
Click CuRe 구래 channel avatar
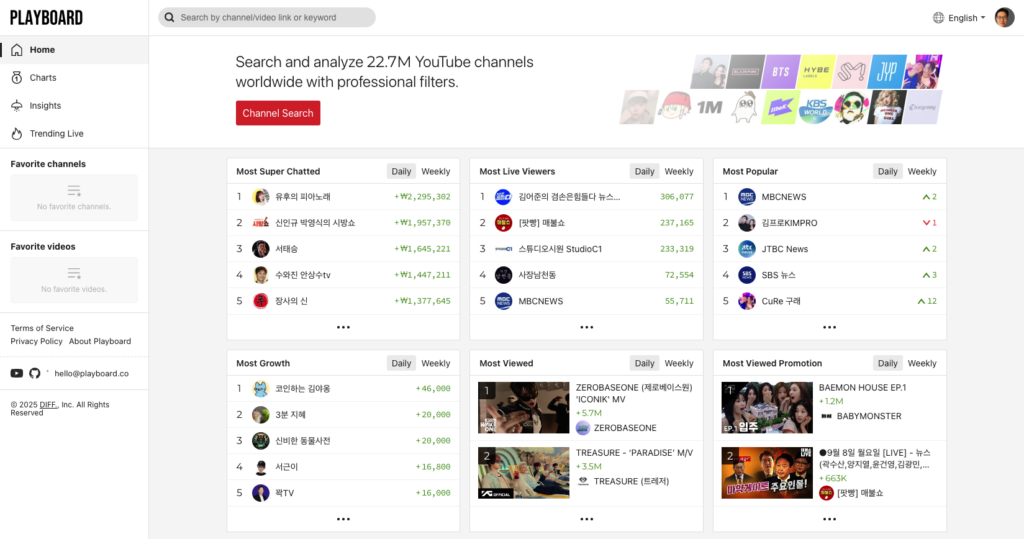tap(746, 301)
